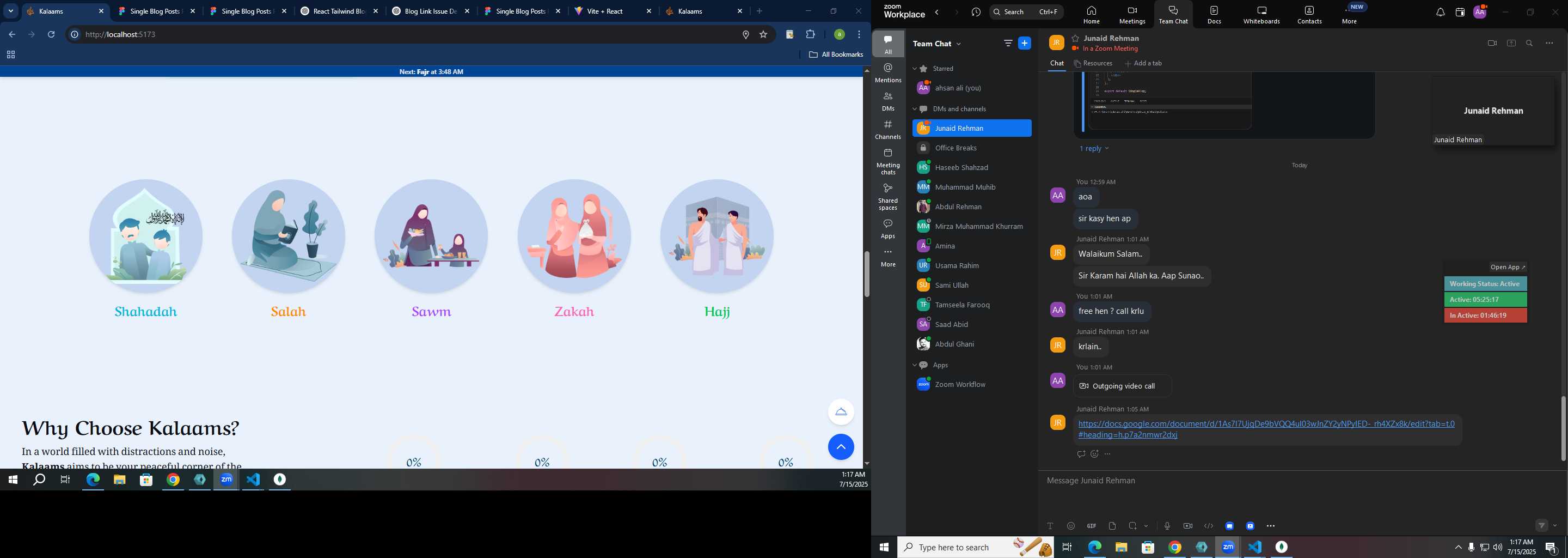Add emoji reaction to the docs link message
1568x558 pixels.
pyautogui.click(x=1094, y=454)
